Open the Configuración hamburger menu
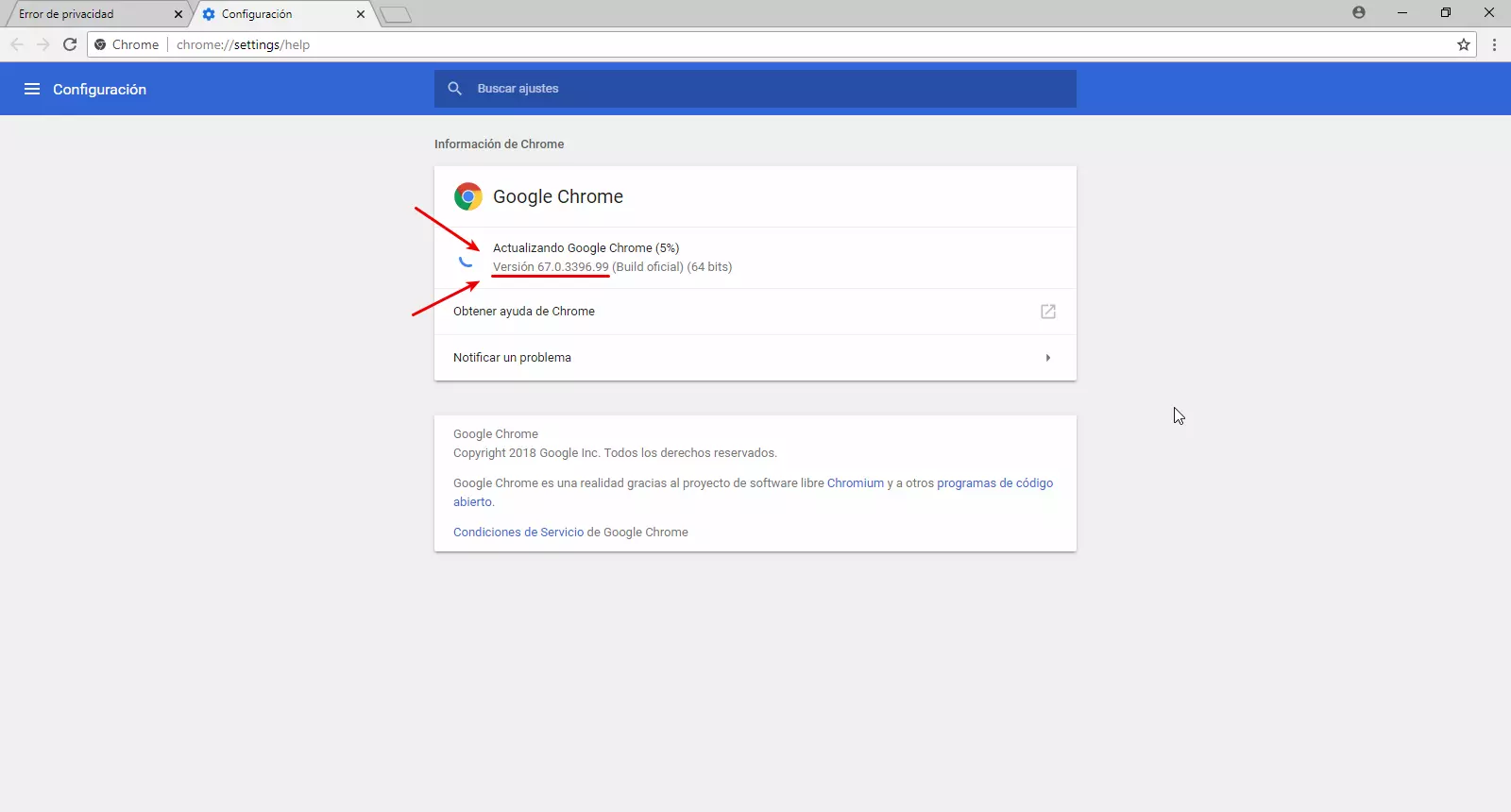Screen dimensions: 1511x812 (32, 89)
